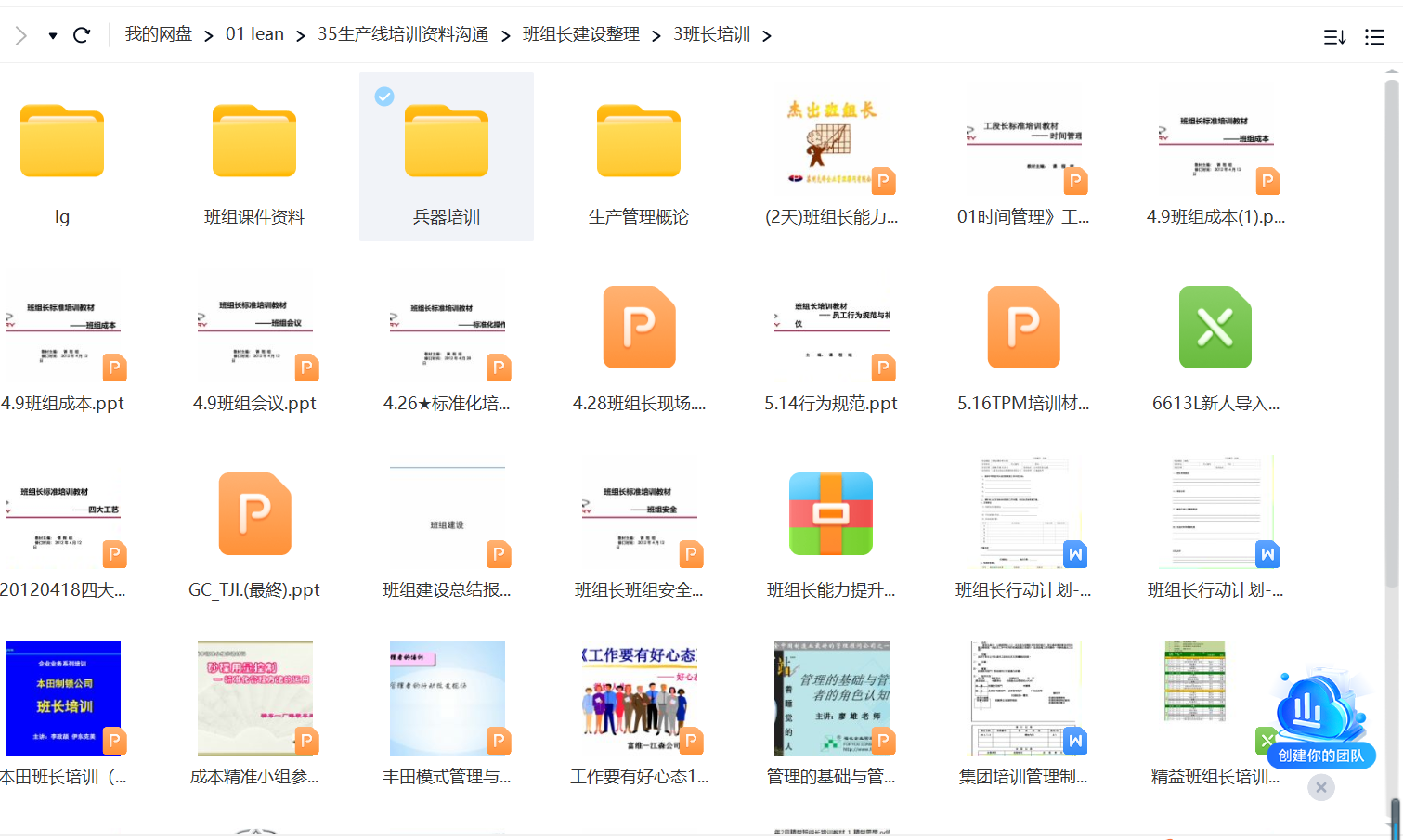Open the 班组长能力提升 archive icon
Screen dimensions: 1403x840
point(830,514)
